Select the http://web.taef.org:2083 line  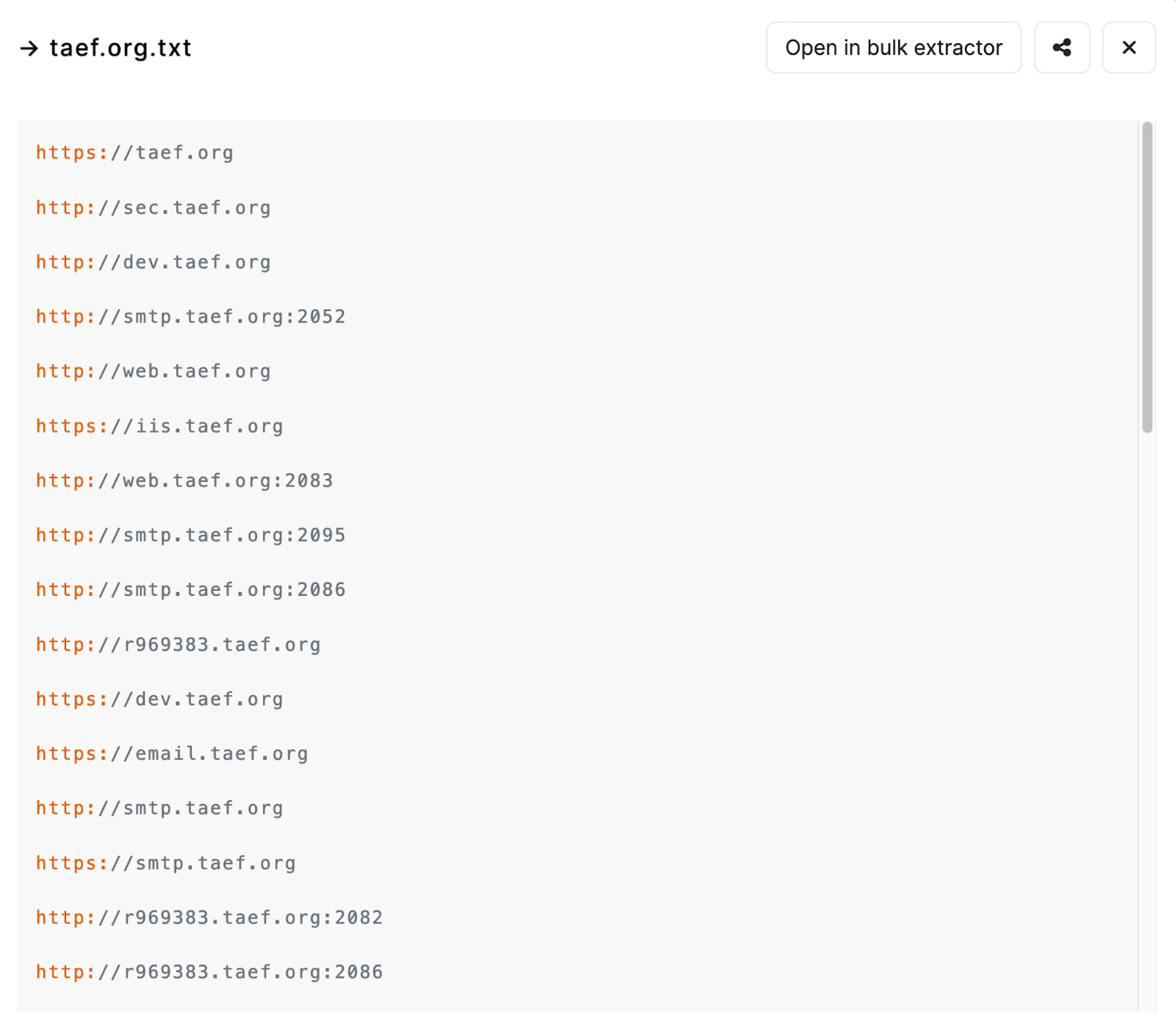coord(185,480)
